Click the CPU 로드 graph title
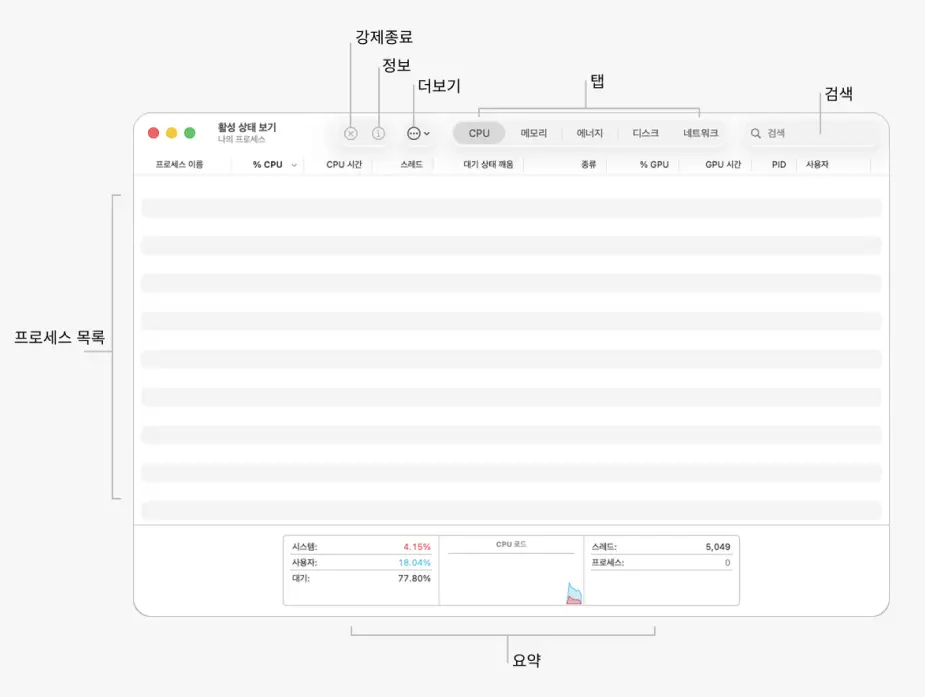 pos(511,544)
